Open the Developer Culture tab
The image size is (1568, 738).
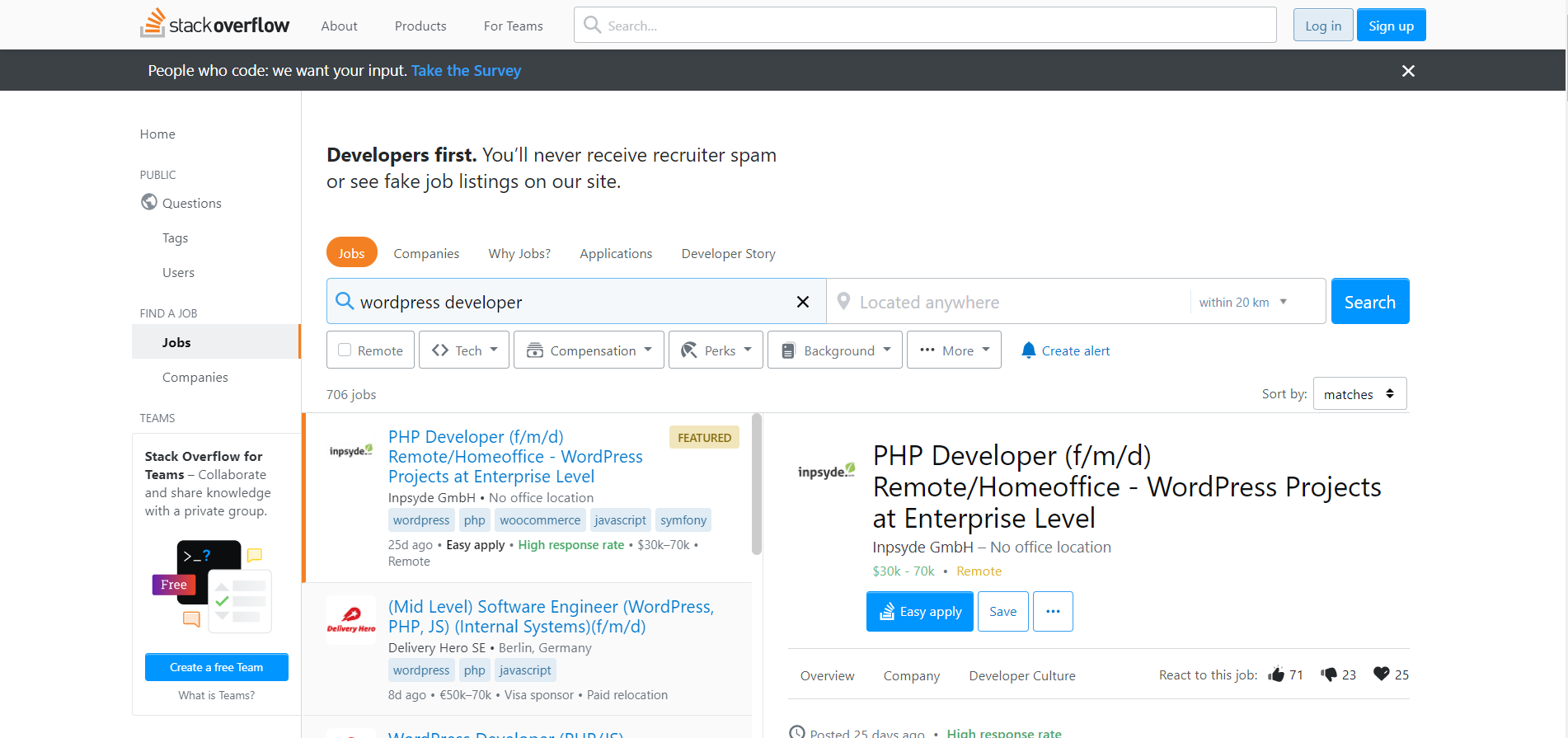pos(1021,675)
